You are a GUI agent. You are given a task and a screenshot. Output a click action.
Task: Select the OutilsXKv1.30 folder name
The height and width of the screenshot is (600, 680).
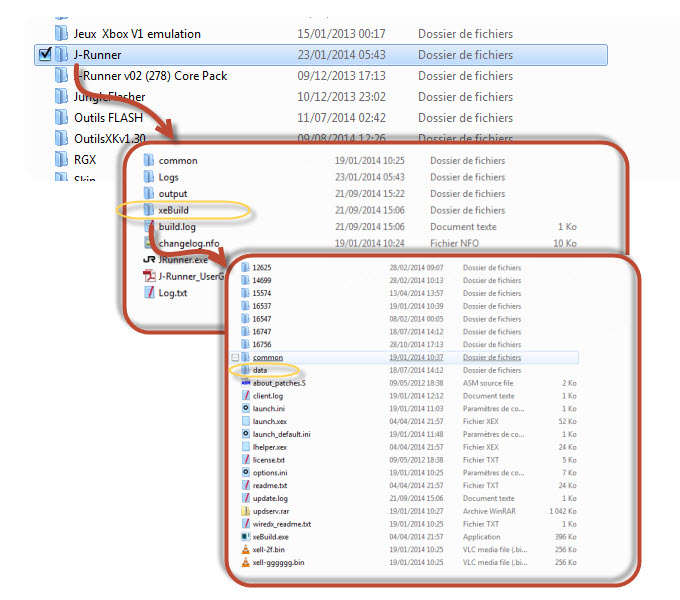pos(110,138)
